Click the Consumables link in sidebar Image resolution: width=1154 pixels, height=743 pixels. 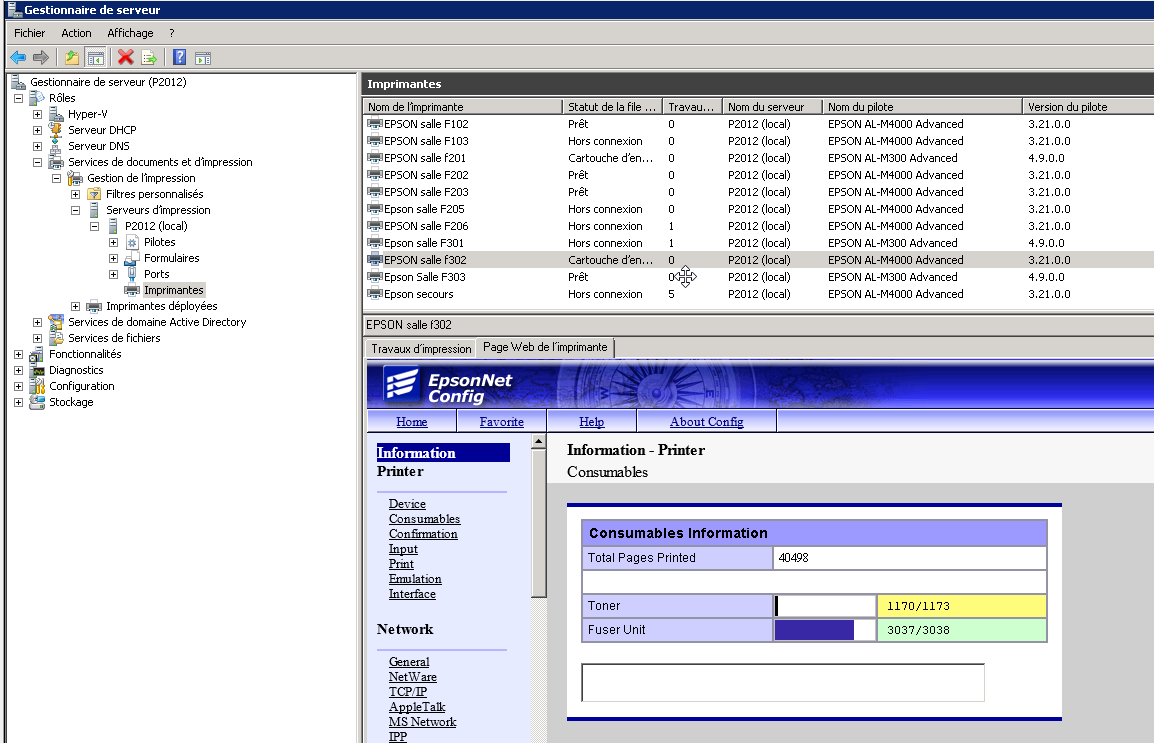point(424,519)
